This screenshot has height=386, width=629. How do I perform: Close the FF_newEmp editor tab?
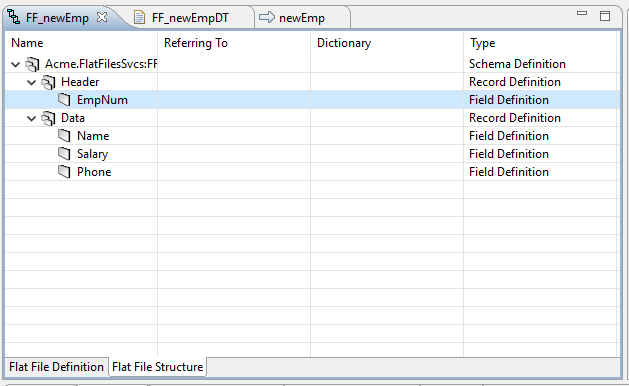[102, 17]
